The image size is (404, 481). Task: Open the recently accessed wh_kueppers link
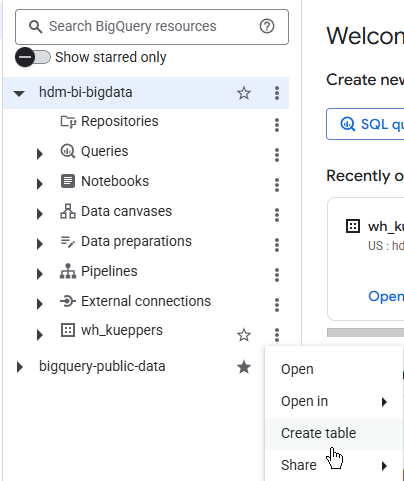point(386,296)
